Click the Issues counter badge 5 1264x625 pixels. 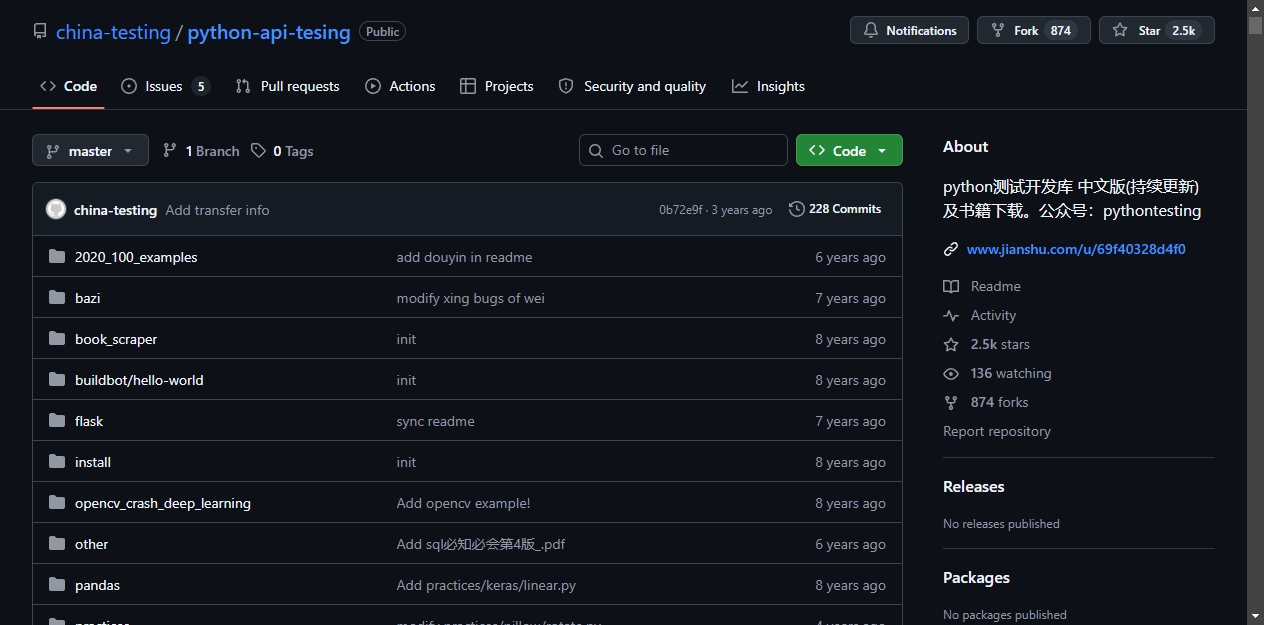coord(201,86)
